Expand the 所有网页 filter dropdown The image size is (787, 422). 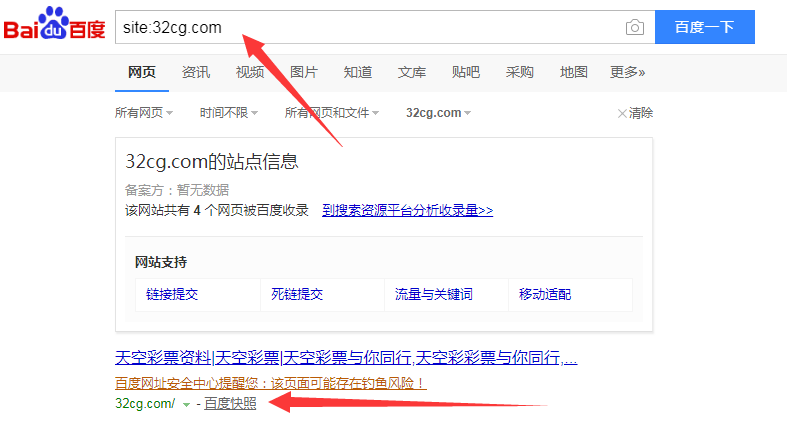pyautogui.click(x=144, y=113)
